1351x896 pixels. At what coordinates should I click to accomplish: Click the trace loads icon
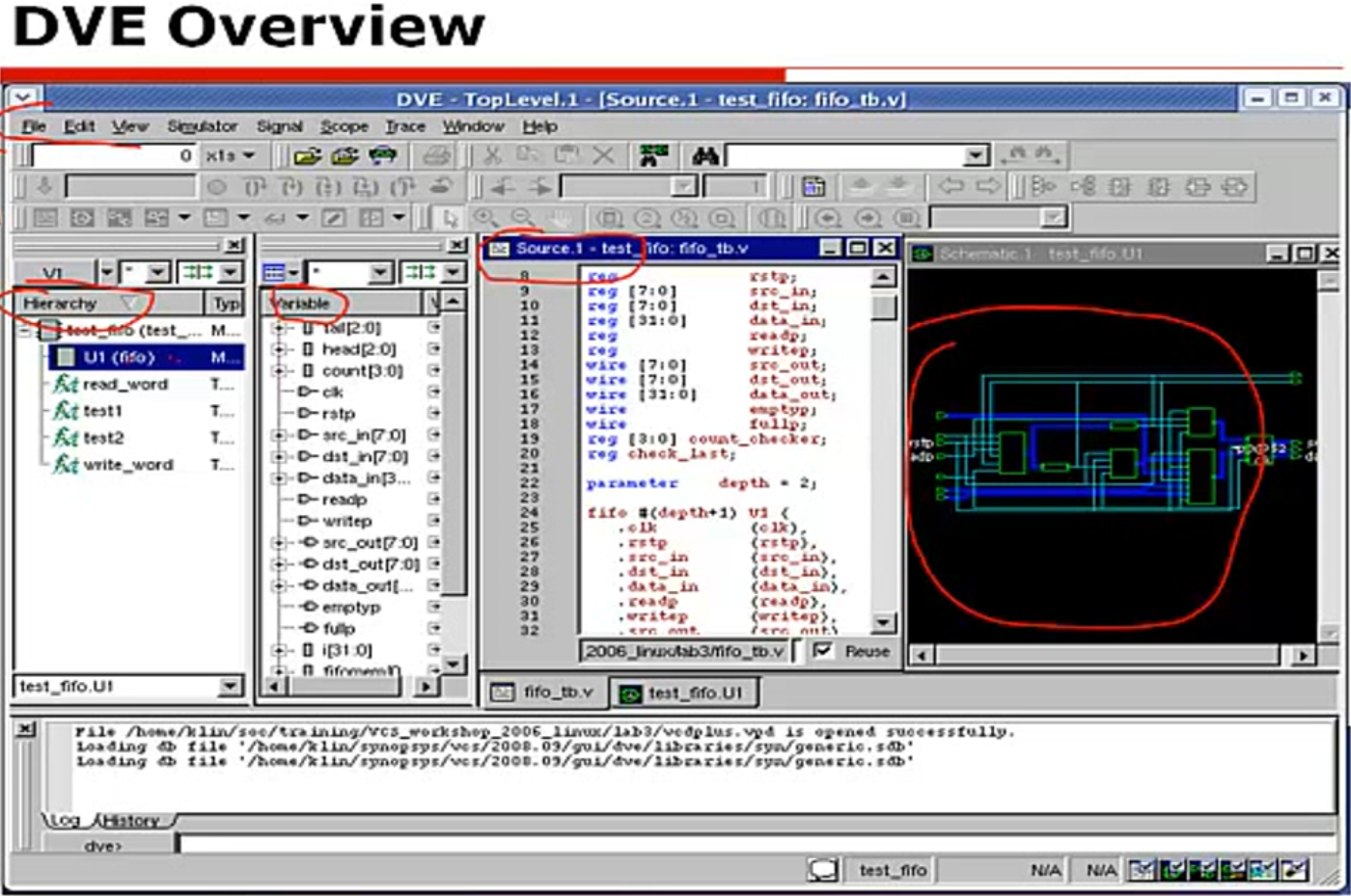(1083, 186)
